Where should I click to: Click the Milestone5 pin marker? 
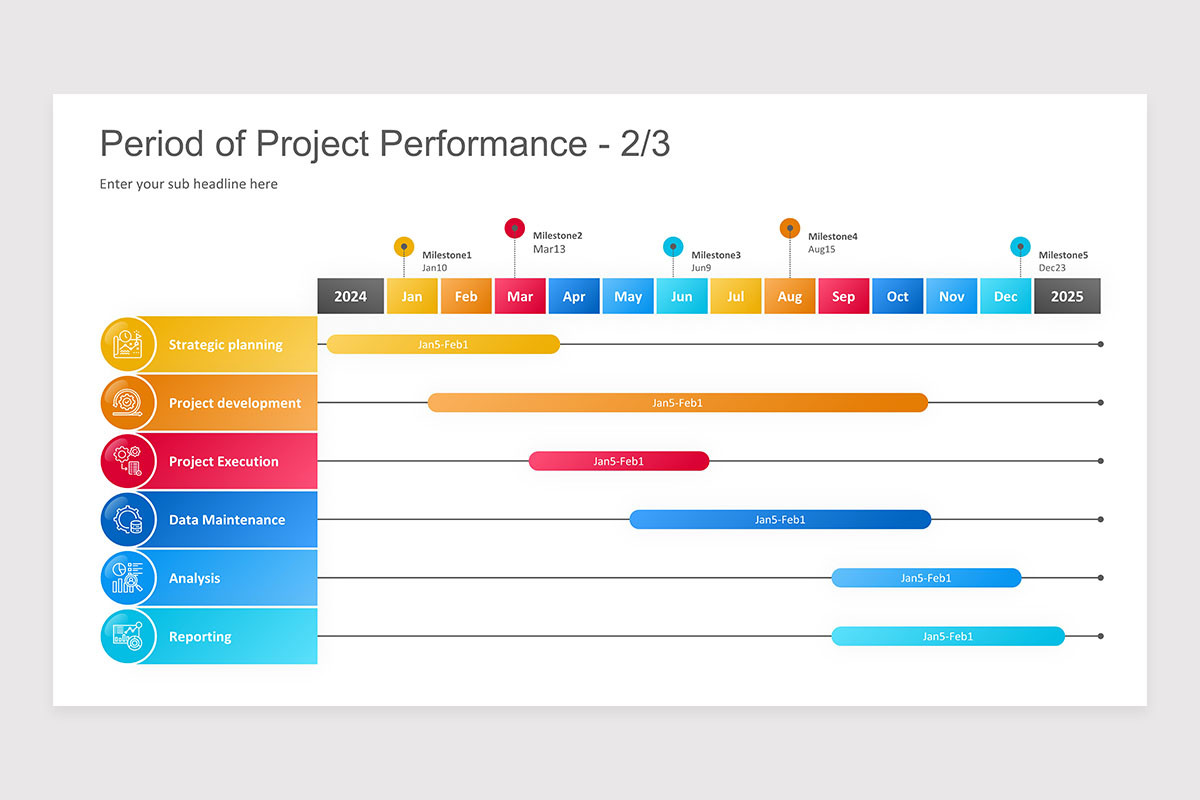point(1020,247)
